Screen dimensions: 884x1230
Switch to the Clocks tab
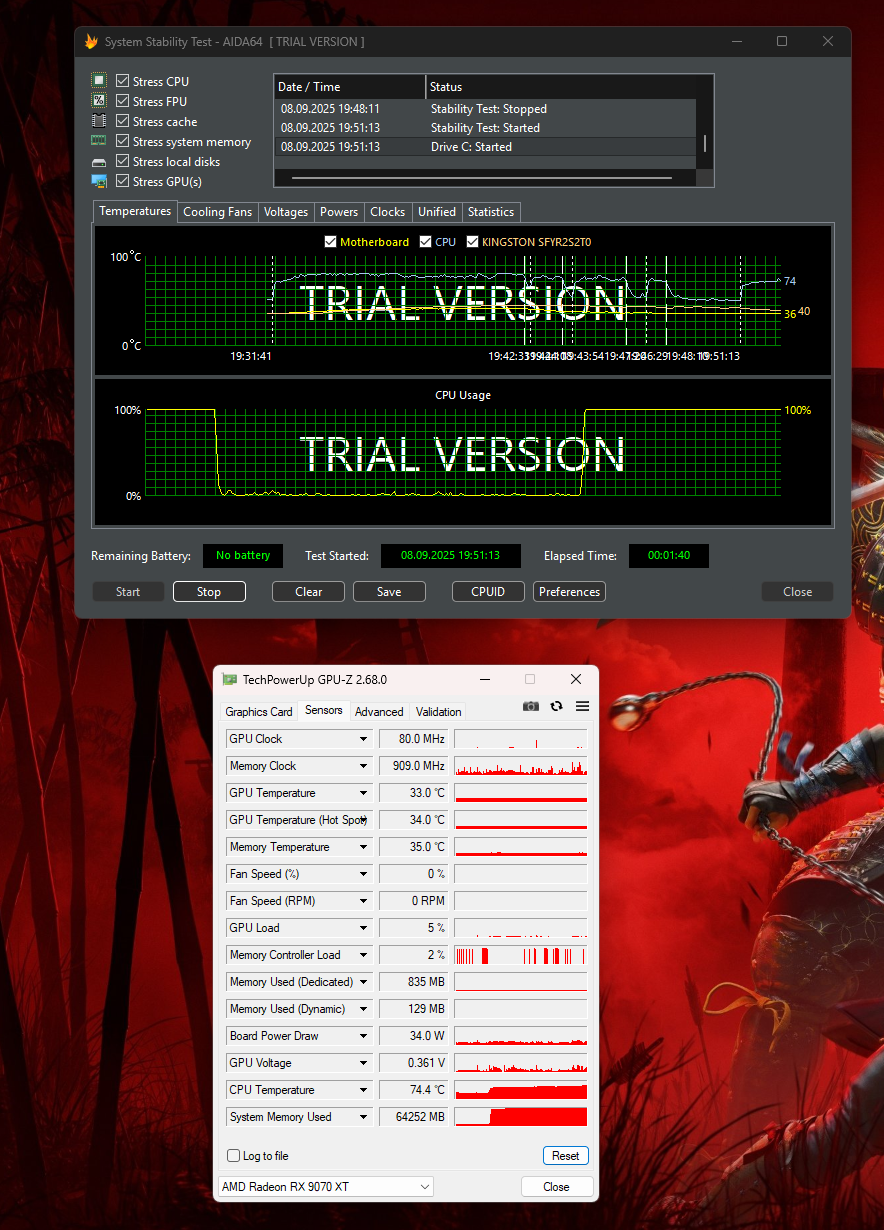(388, 212)
